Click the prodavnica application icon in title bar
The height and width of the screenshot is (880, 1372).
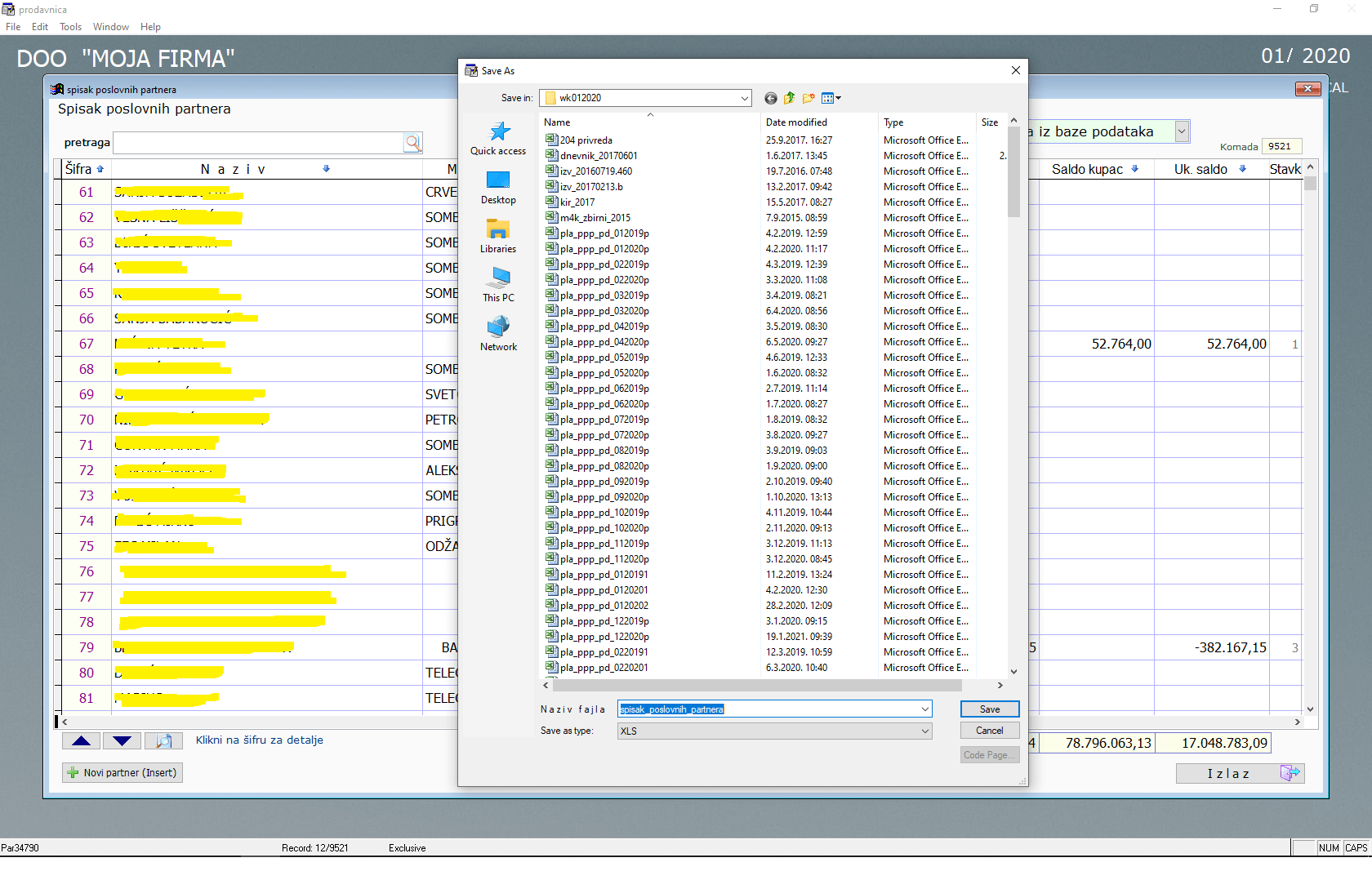tap(8, 9)
